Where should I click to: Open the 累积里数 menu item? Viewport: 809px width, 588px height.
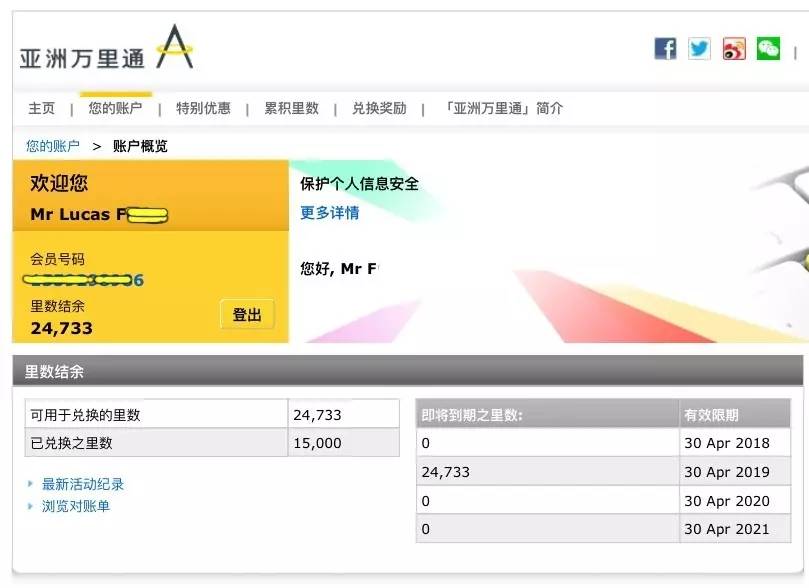coord(293,108)
